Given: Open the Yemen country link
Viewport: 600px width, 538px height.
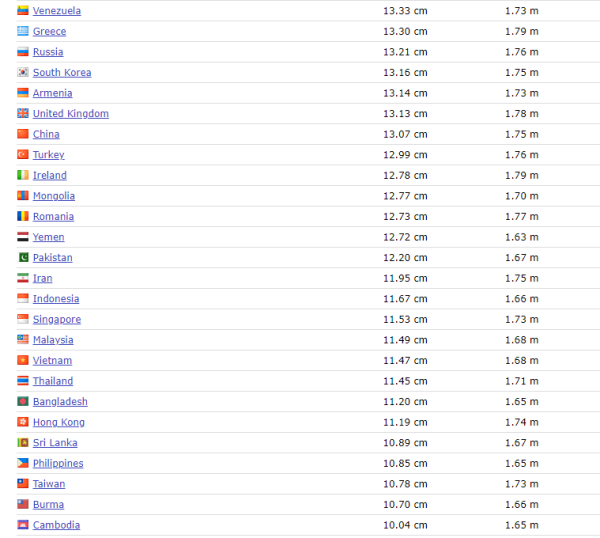Looking at the screenshot, I should [48, 237].
